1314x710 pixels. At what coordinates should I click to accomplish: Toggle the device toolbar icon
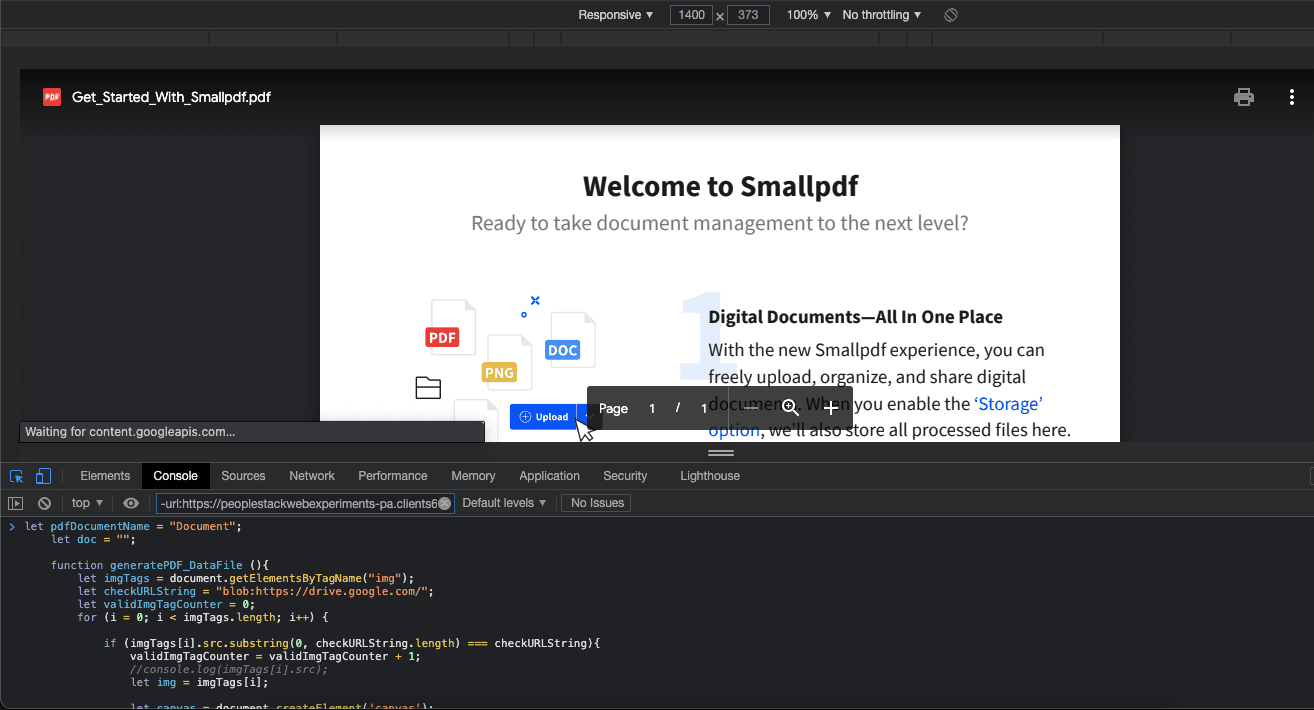[x=43, y=476]
